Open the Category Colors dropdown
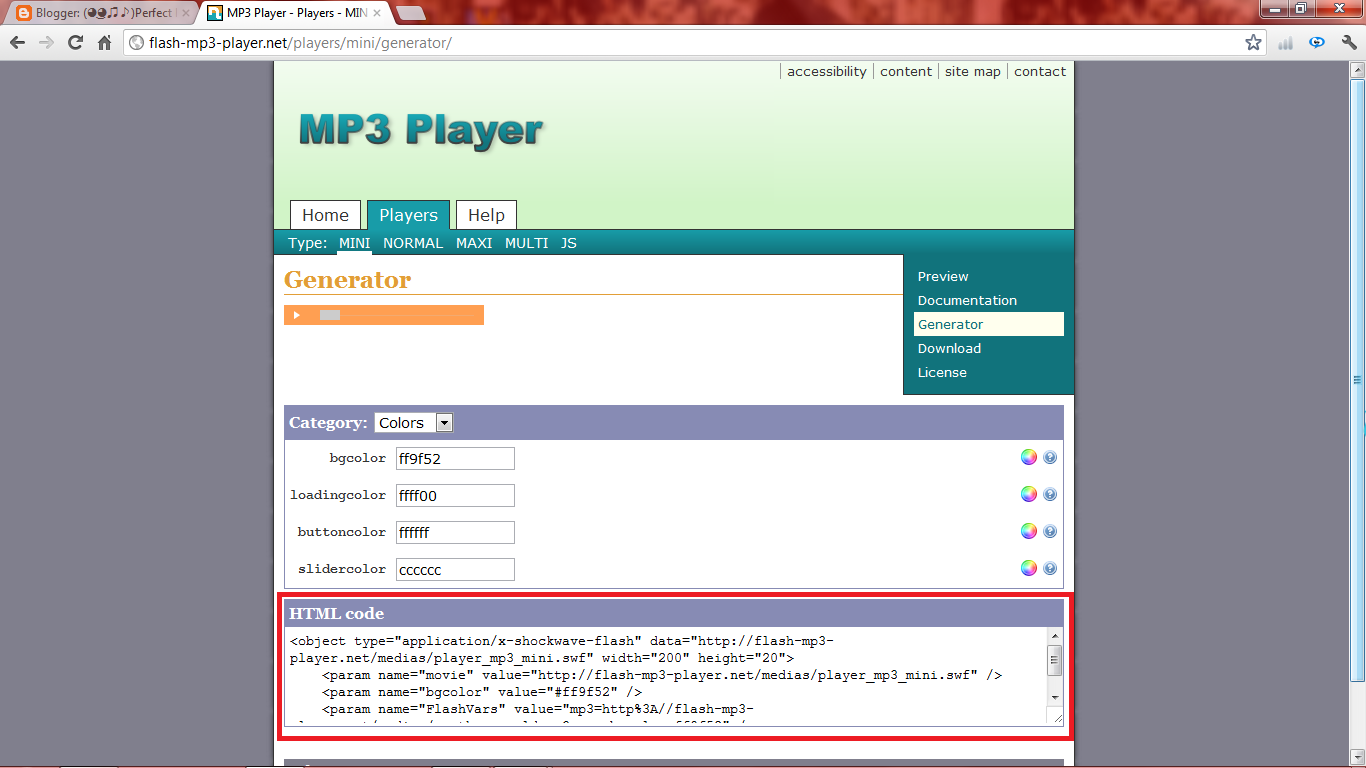1366x768 pixels. [414, 423]
